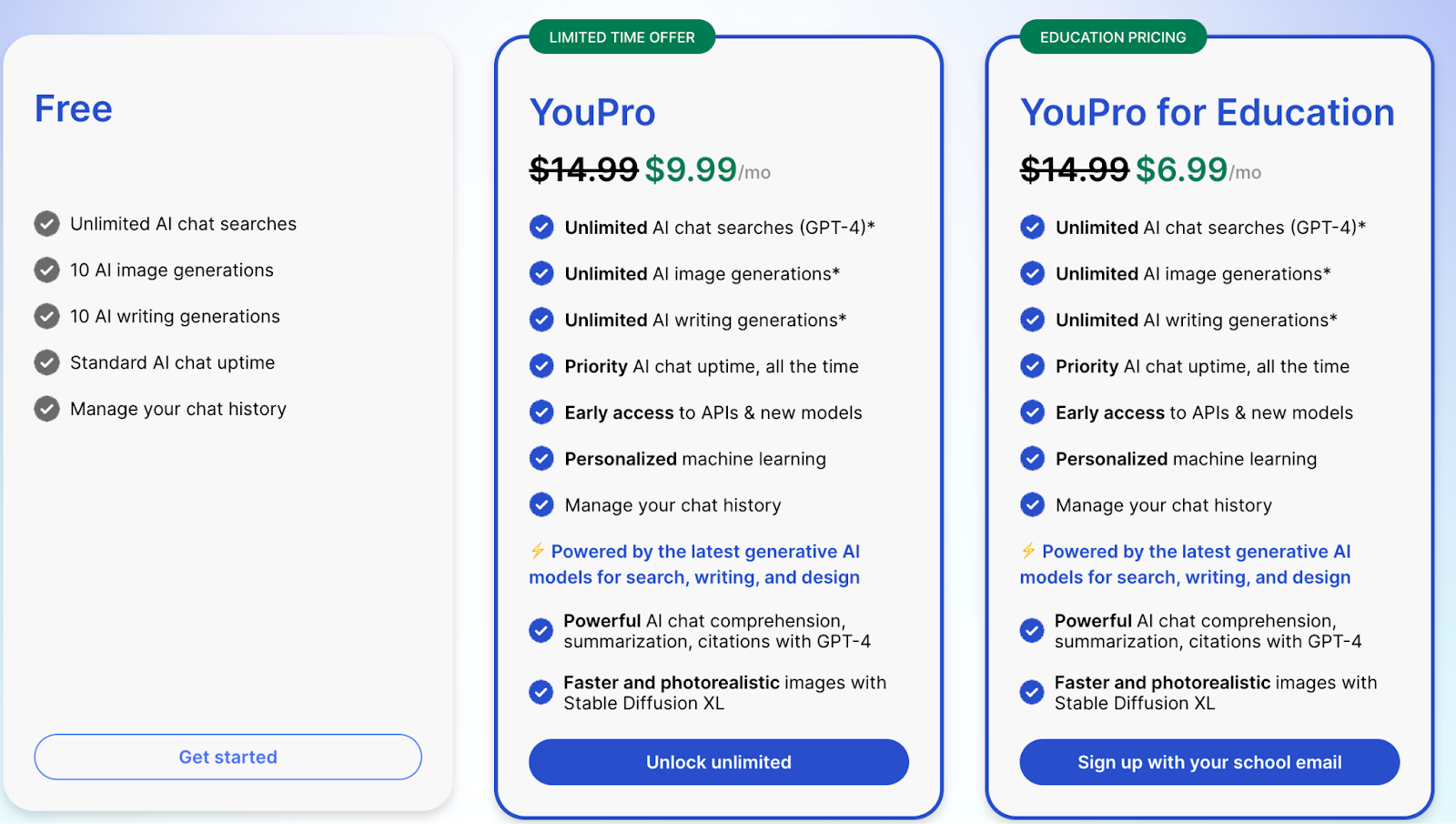1456x824 pixels.
Task: Click blue checkmark beside YouPro Priority AI chat uptime
Action: pyautogui.click(x=541, y=366)
